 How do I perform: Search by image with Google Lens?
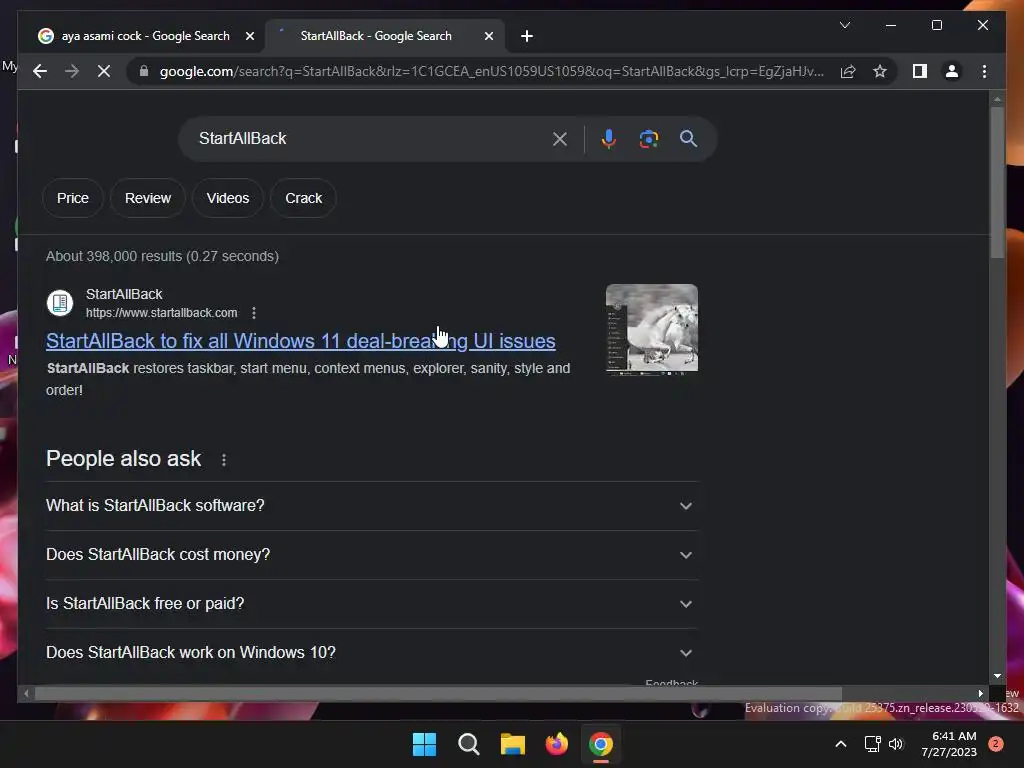(x=648, y=138)
